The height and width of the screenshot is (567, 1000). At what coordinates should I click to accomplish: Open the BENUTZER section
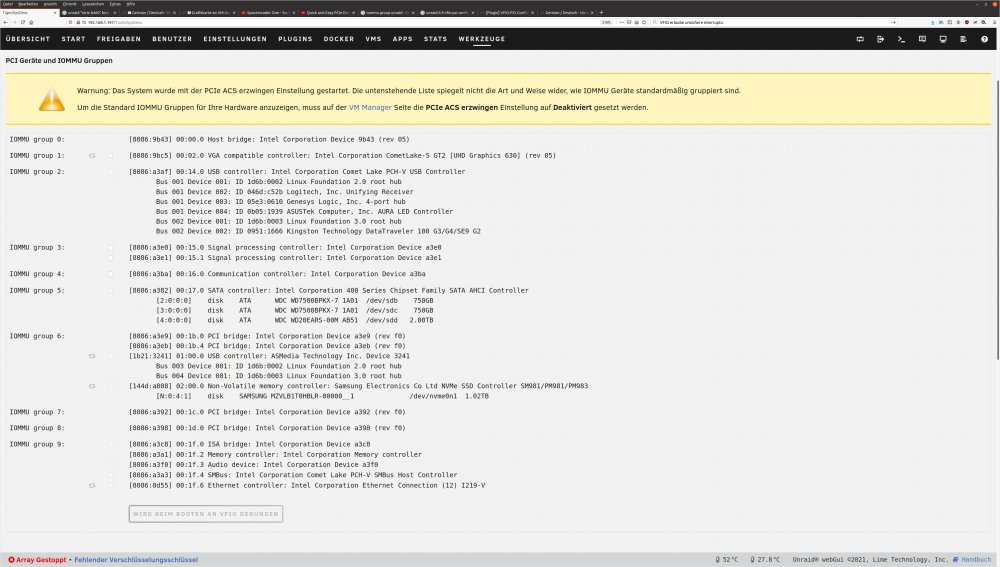(172, 39)
